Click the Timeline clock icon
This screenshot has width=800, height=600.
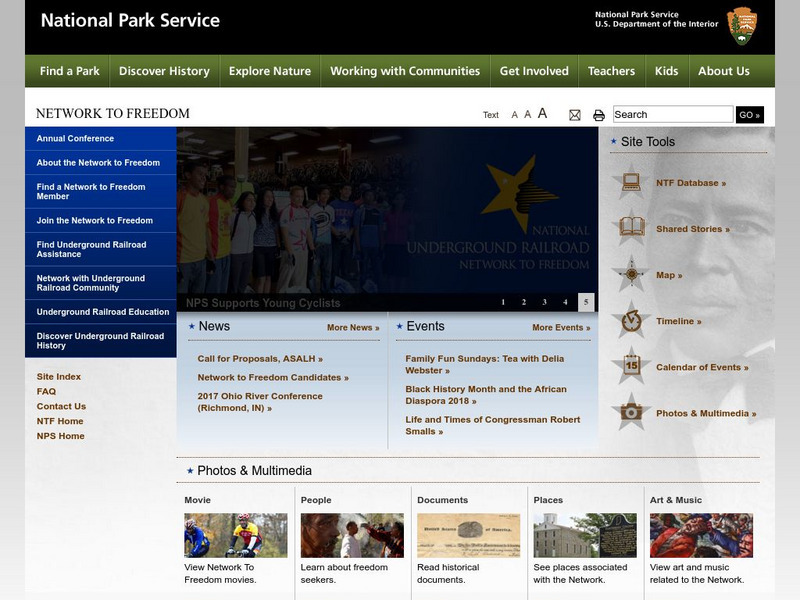click(631, 320)
